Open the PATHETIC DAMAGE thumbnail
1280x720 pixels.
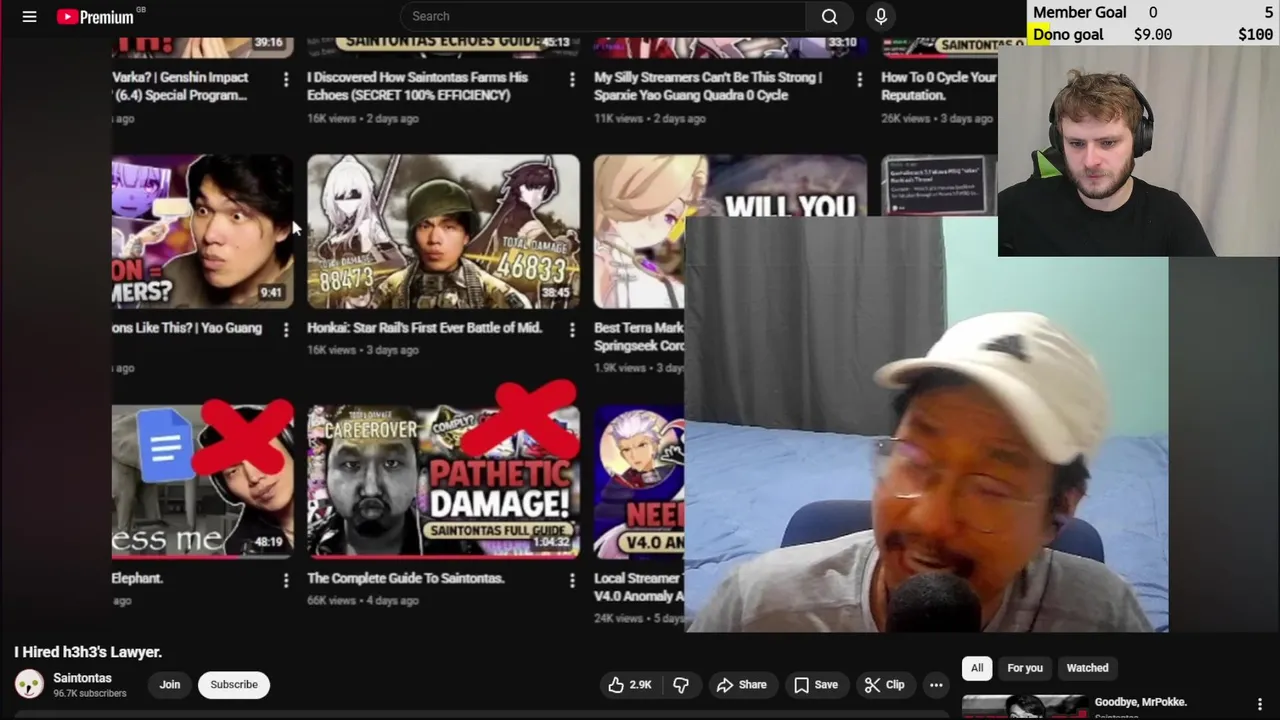(x=443, y=481)
